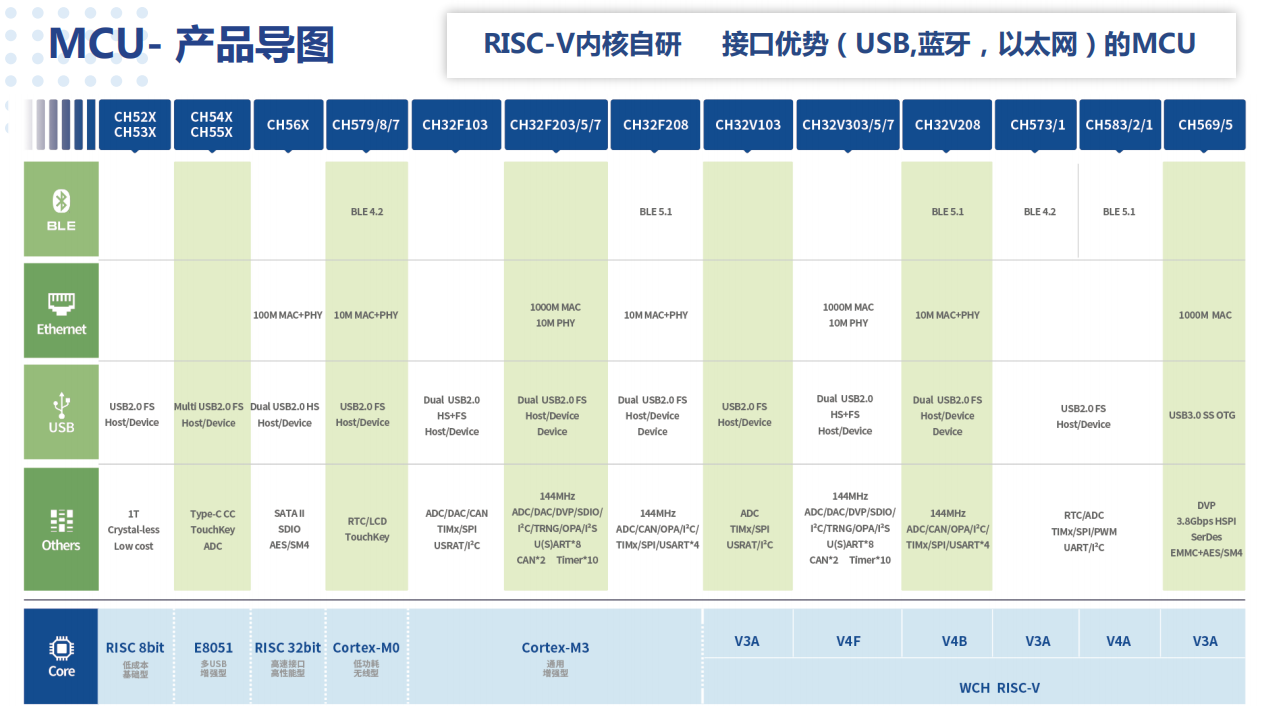Click the MCU- 产品导图 slide title
The image size is (1276, 715).
pos(191,45)
